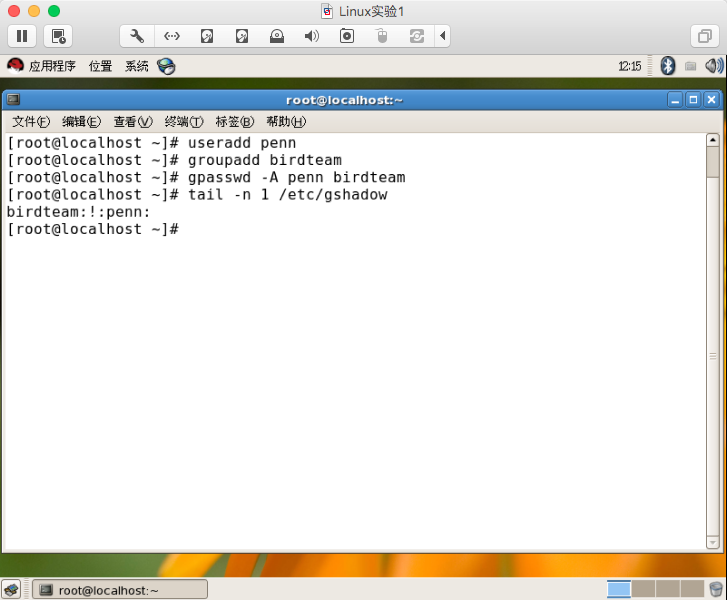Open virtual machine settings wrench

(137, 37)
